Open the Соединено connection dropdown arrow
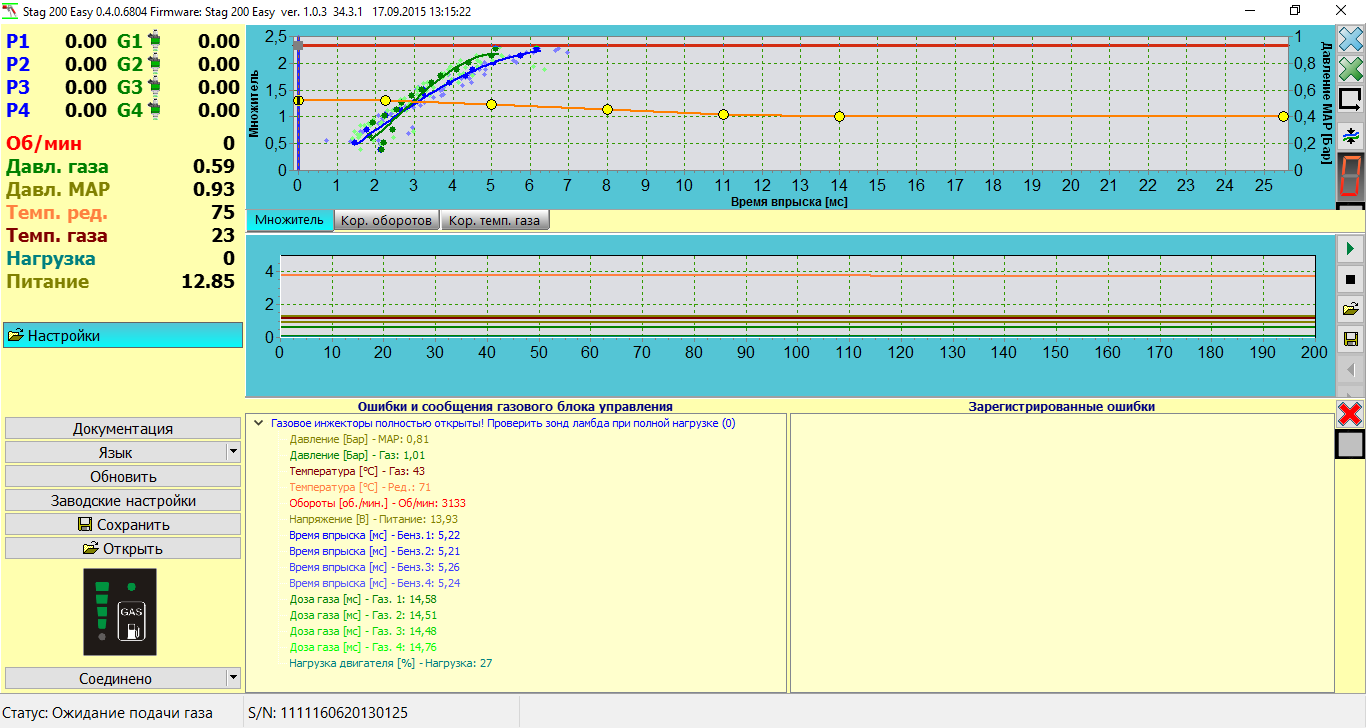 233,678
